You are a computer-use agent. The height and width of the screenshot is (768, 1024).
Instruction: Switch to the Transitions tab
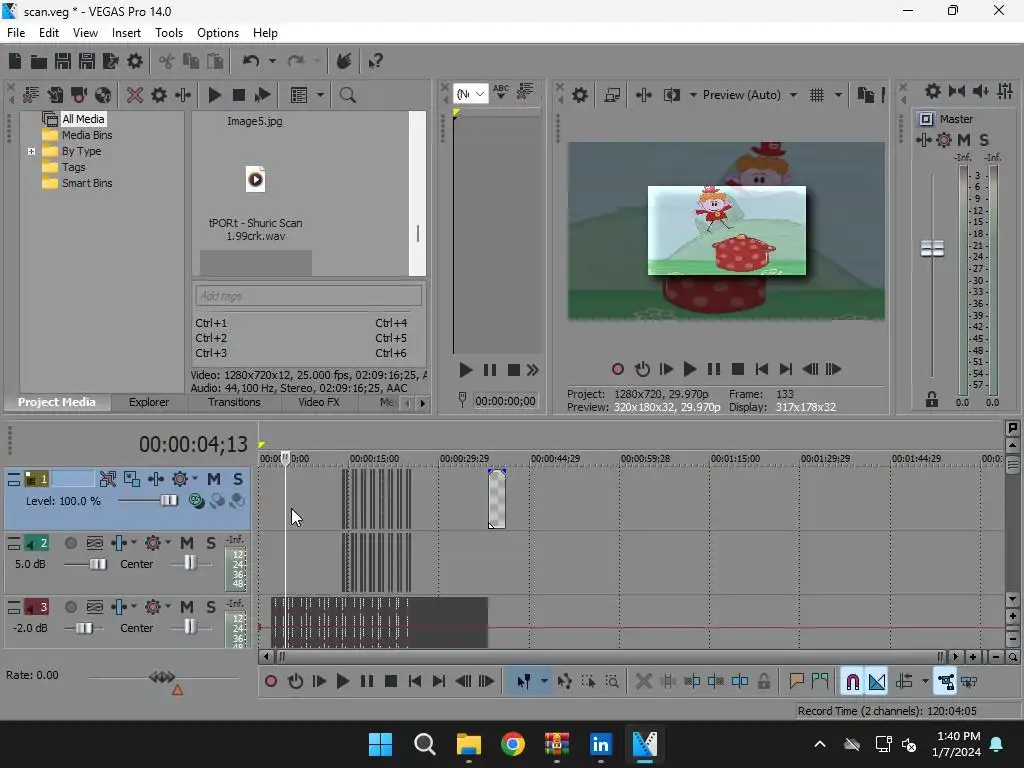coord(234,402)
